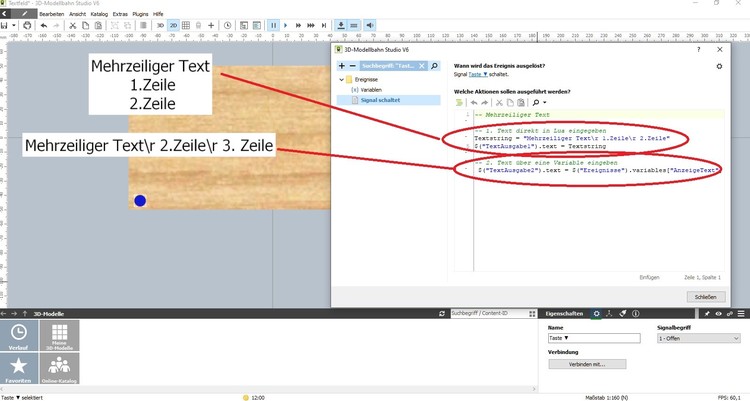Image resolution: width=750 pixels, height=401 pixels.
Task: Click the paste clipboard icon in main toolbar
Action: [x=98, y=25]
